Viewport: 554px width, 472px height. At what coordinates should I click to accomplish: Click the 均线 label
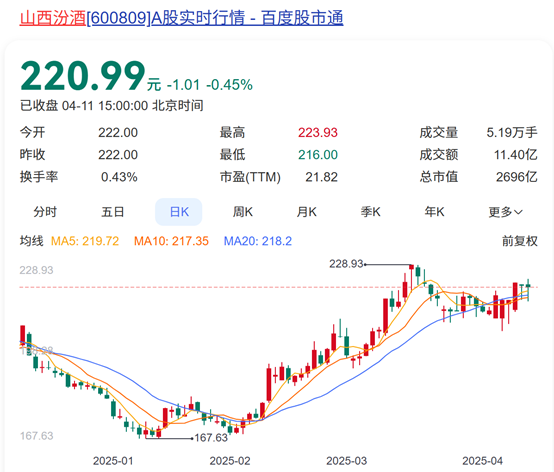point(31,241)
